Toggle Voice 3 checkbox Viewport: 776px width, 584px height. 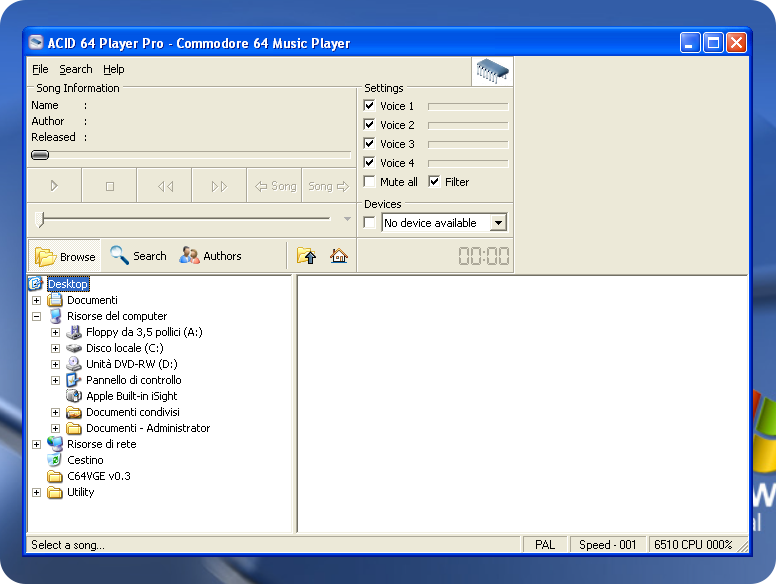[369, 144]
